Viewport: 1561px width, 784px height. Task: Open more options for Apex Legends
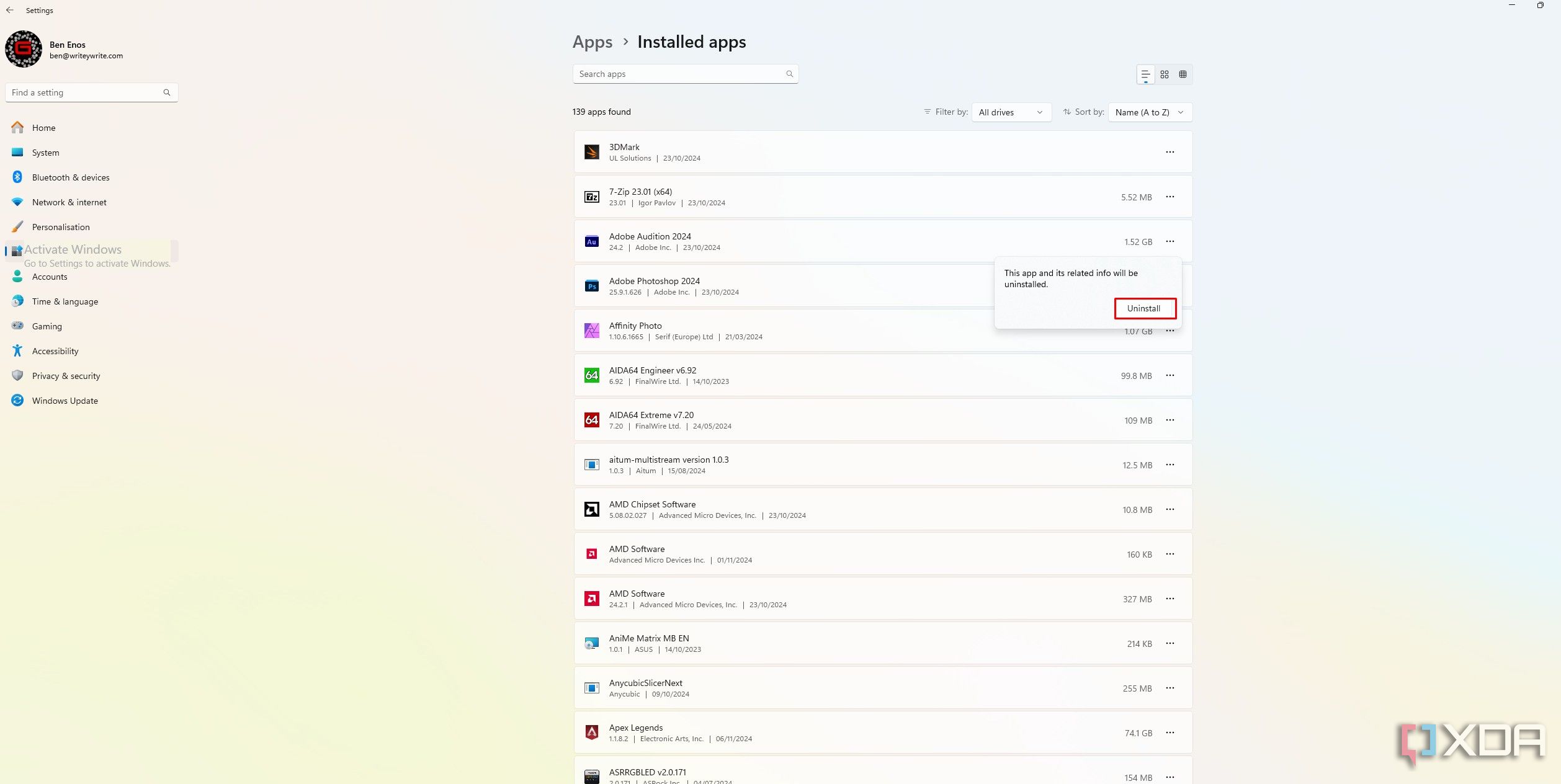[1170, 733]
